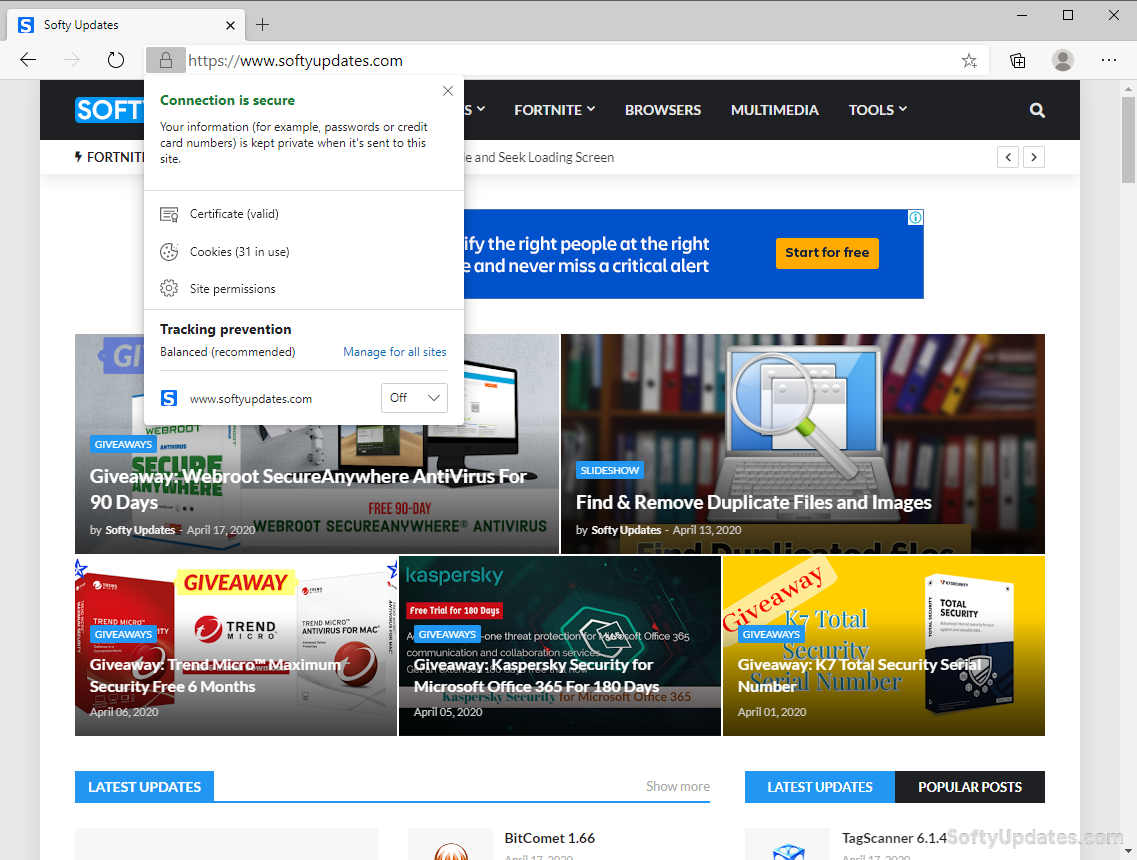The width and height of the screenshot is (1137, 860).
Task: Click the Softy Updates tab favicon
Action: pos(26,25)
